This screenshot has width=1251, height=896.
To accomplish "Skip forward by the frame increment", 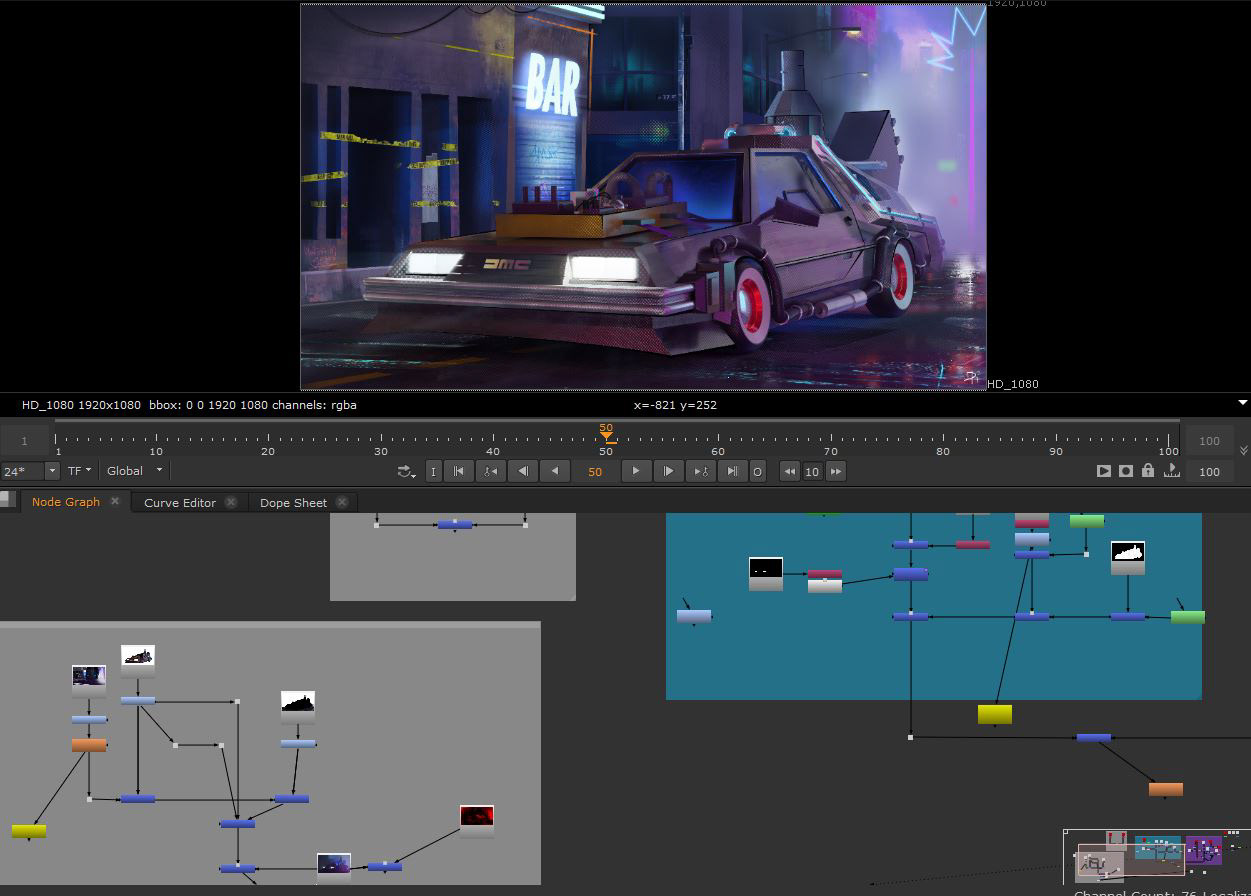I will click(836, 471).
